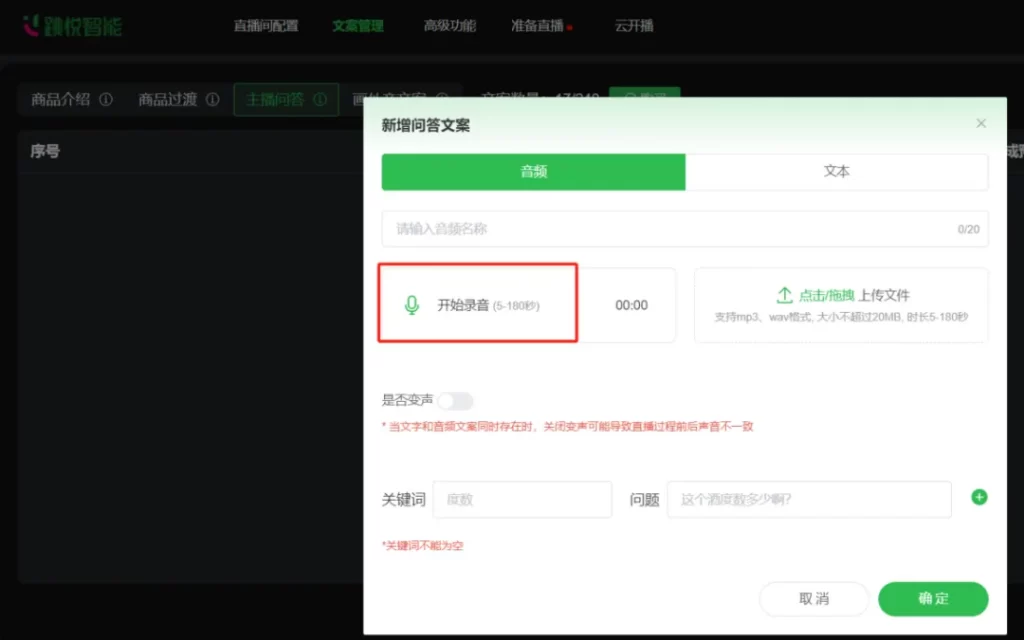1024x640 pixels.
Task: Click the 序号 column header
Action: [x=45, y=152]
